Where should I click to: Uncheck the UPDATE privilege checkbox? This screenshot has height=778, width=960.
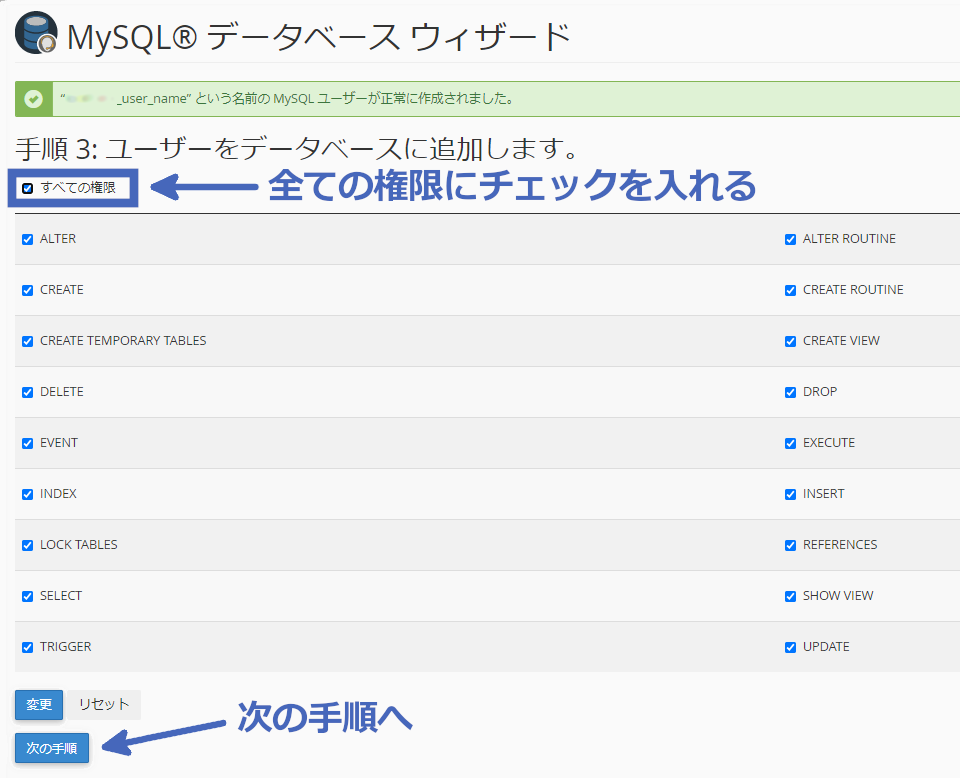pos(790,647)
